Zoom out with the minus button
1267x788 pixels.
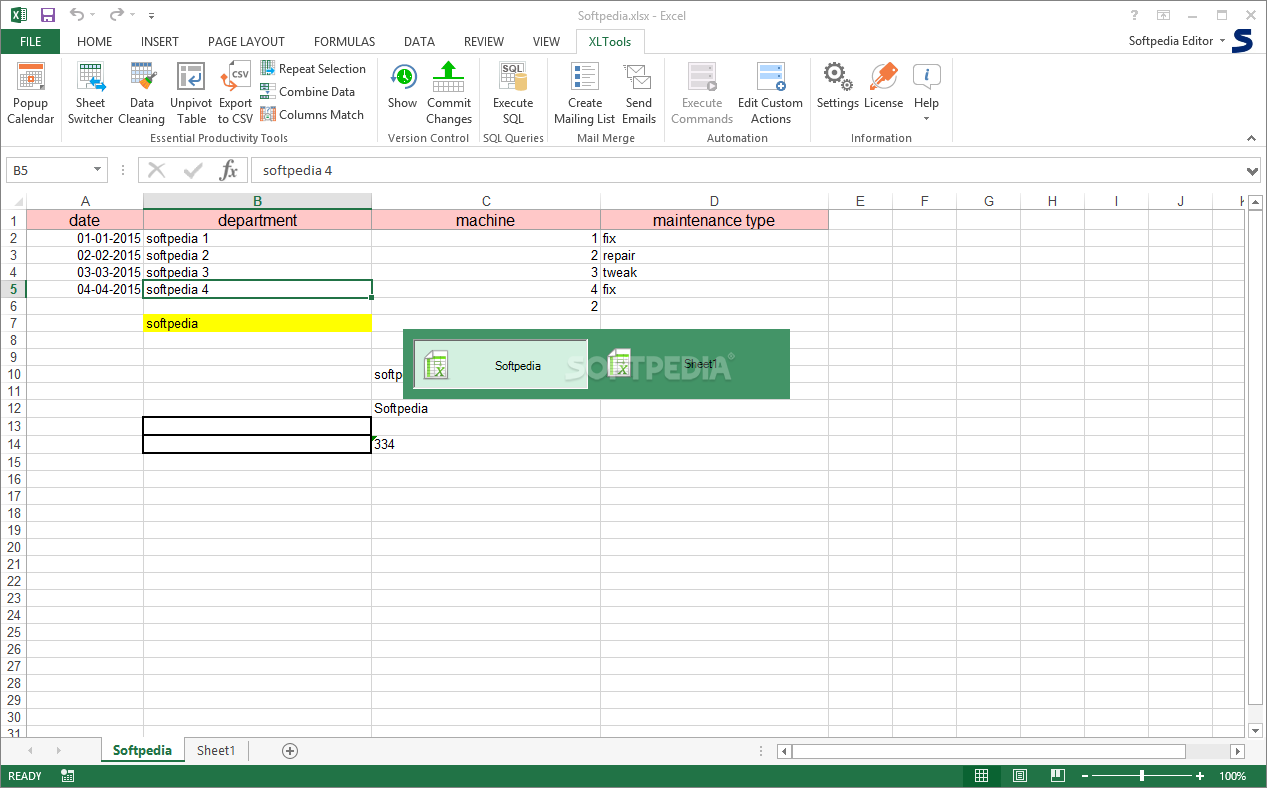[x=1084, y=776]
